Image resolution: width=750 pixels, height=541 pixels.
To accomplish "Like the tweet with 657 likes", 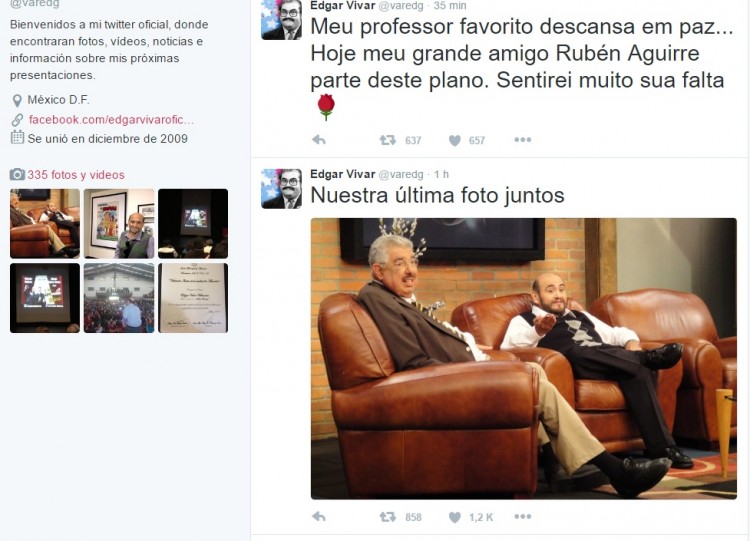I will pyautogui.click(x=455, y=140).
